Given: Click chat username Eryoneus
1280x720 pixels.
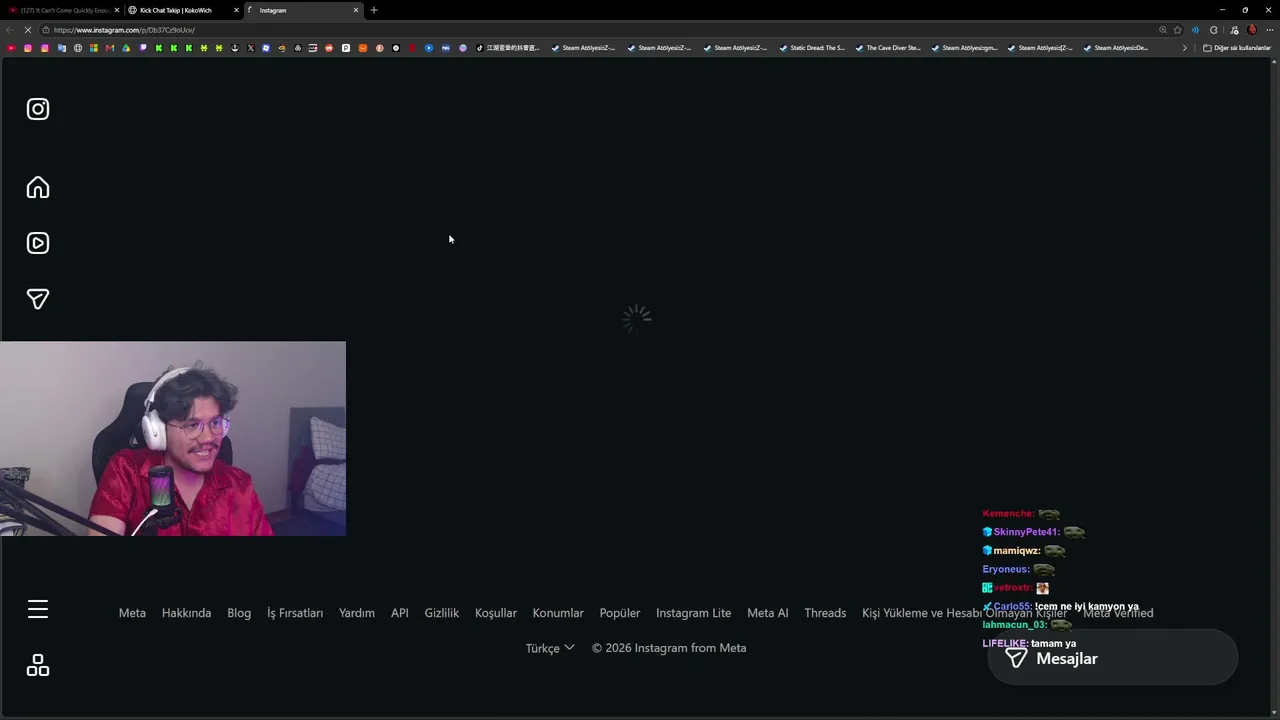Looking at the screenshot, I should click(x=1006, y=569).
